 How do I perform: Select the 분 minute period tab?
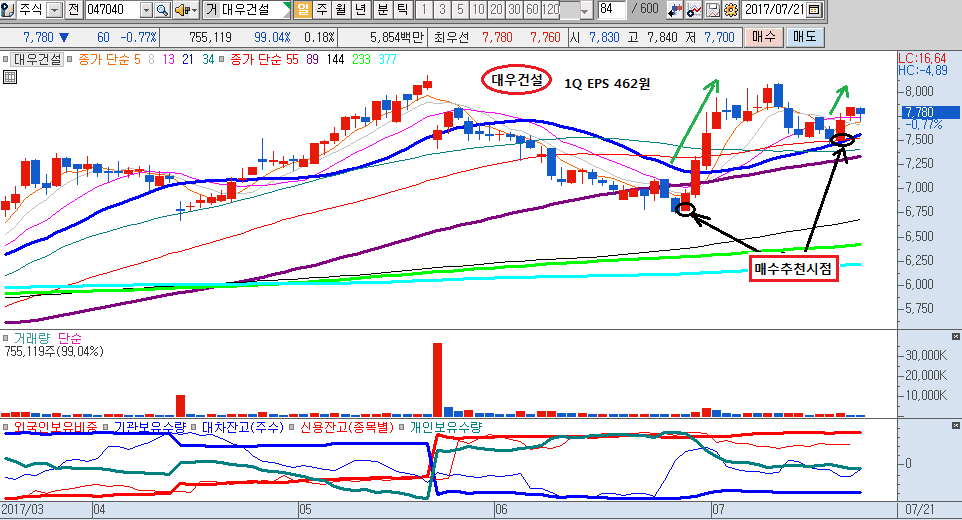pos(383,10)
